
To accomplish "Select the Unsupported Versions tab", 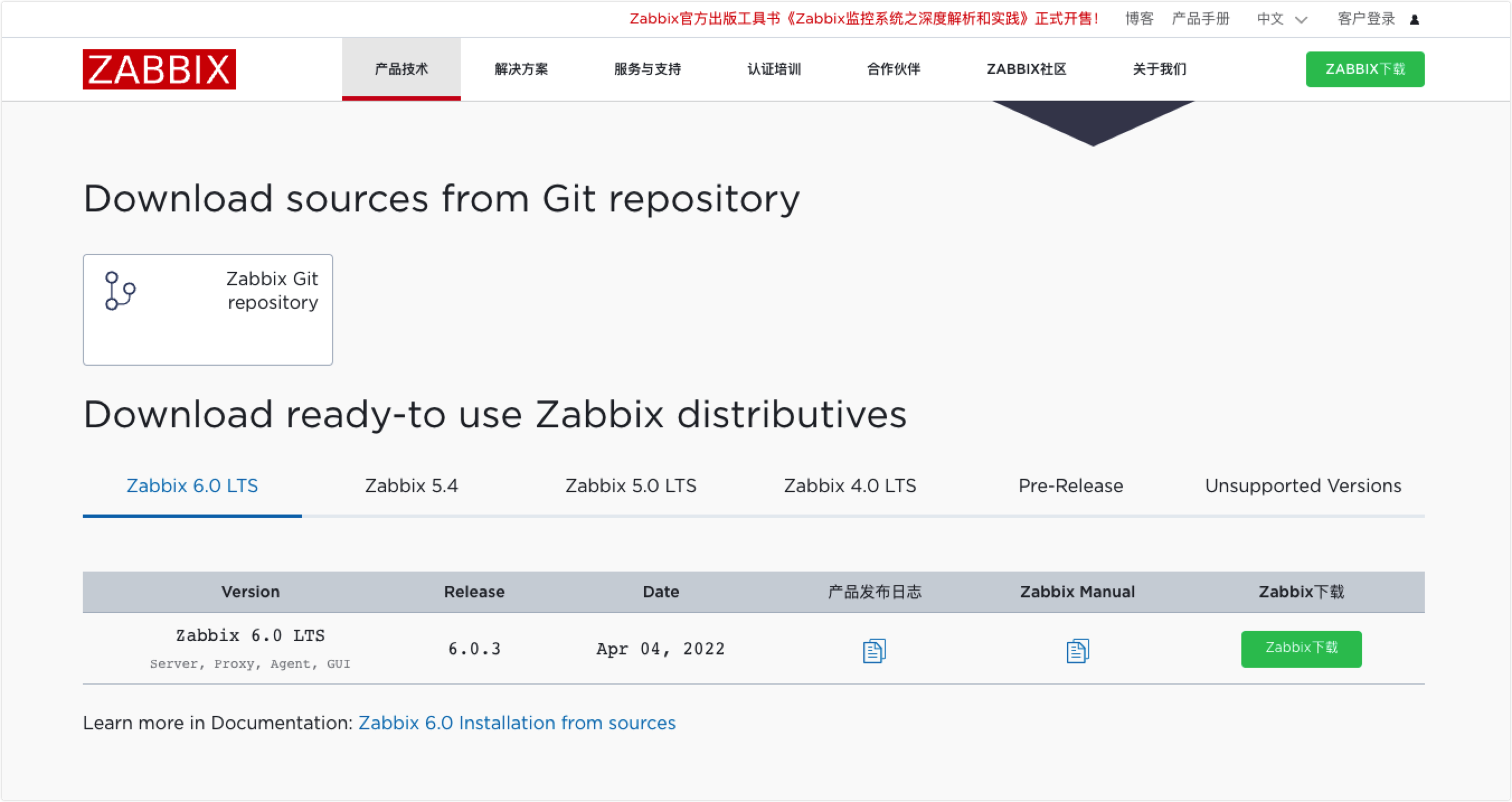I will point(1303,485).
